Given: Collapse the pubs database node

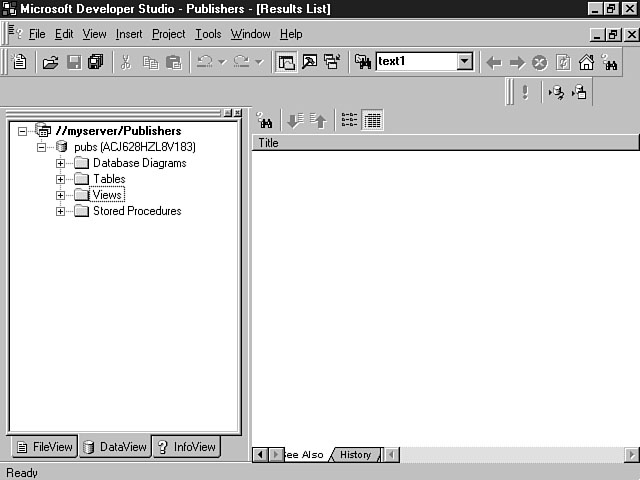Looking at the screenshot, I should [x=41, y=147].
